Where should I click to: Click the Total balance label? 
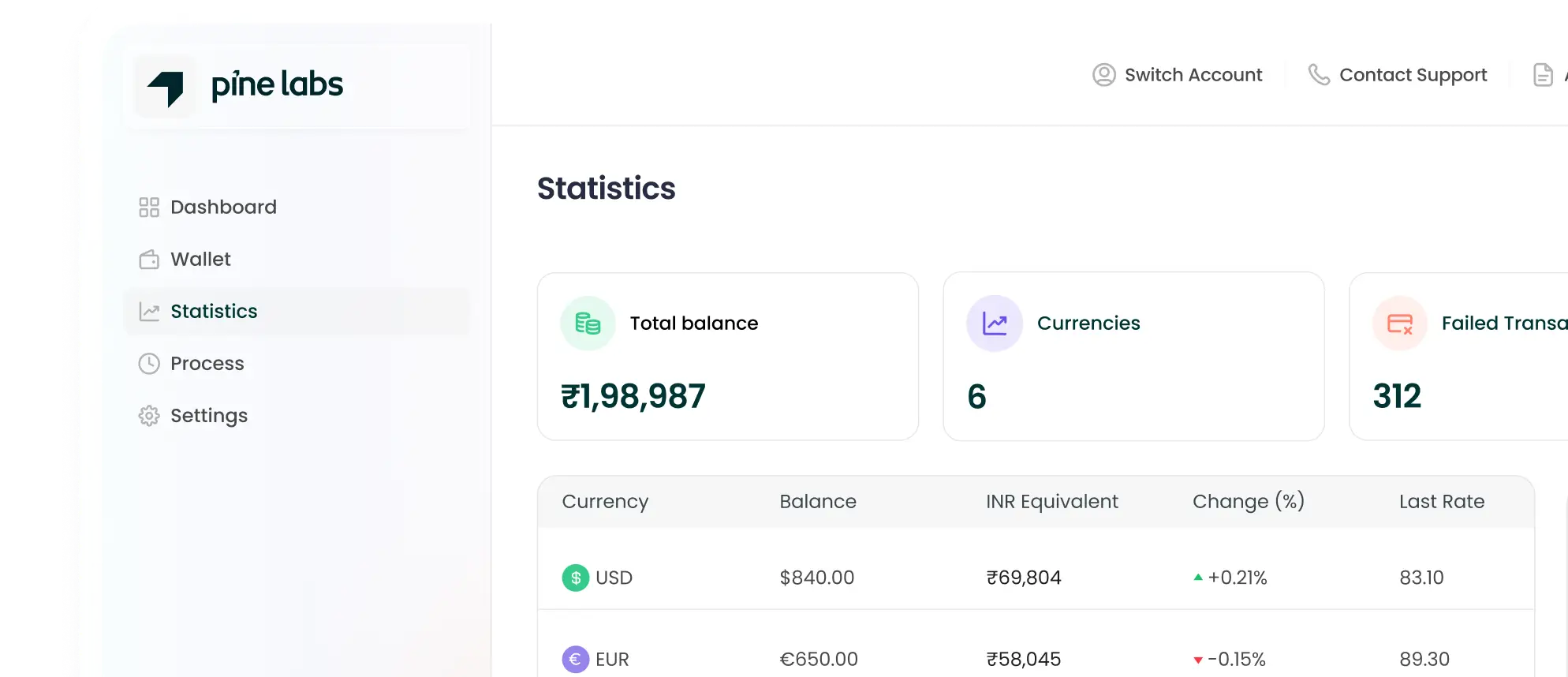(694, 324)
